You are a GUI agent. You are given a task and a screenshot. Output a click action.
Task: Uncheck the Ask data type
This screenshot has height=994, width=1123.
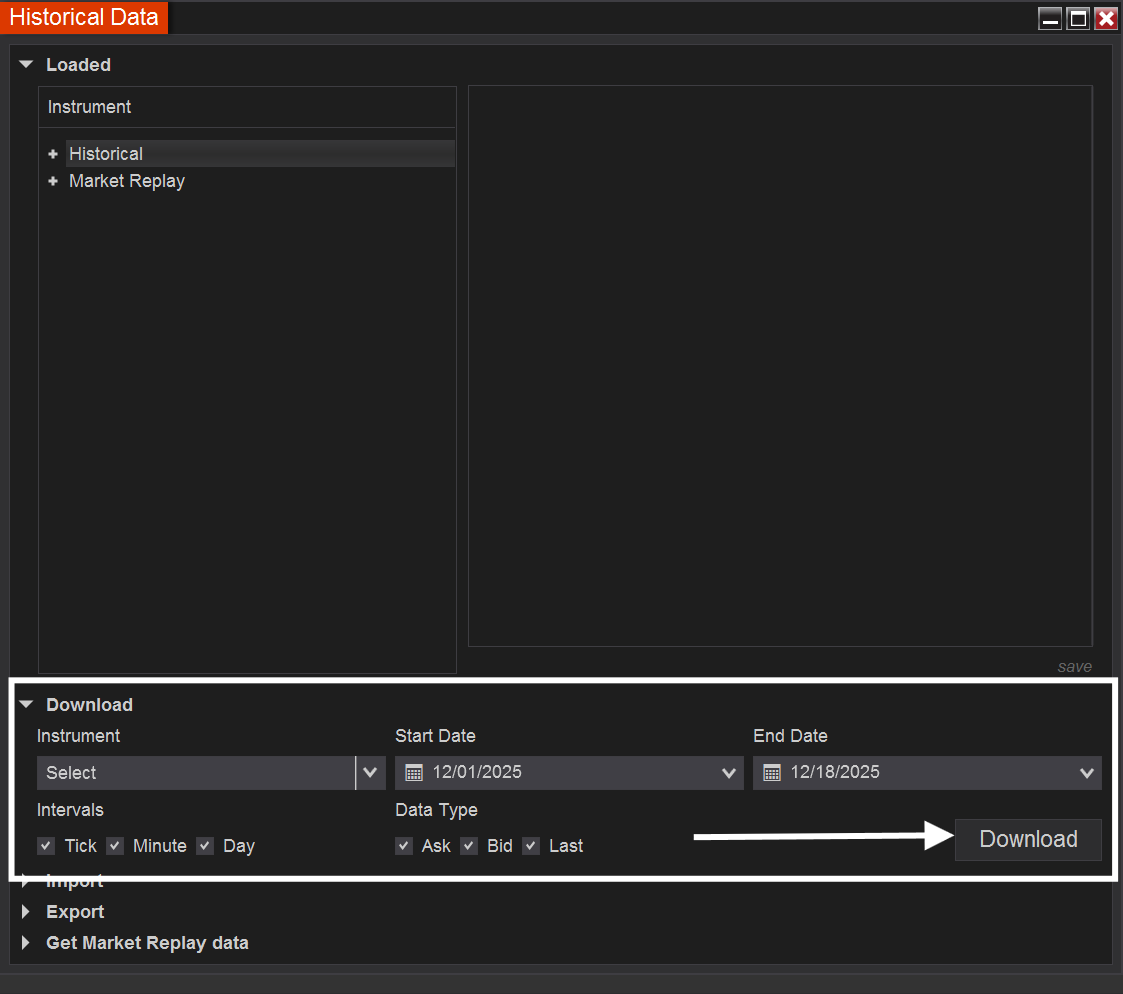[404, 846]
